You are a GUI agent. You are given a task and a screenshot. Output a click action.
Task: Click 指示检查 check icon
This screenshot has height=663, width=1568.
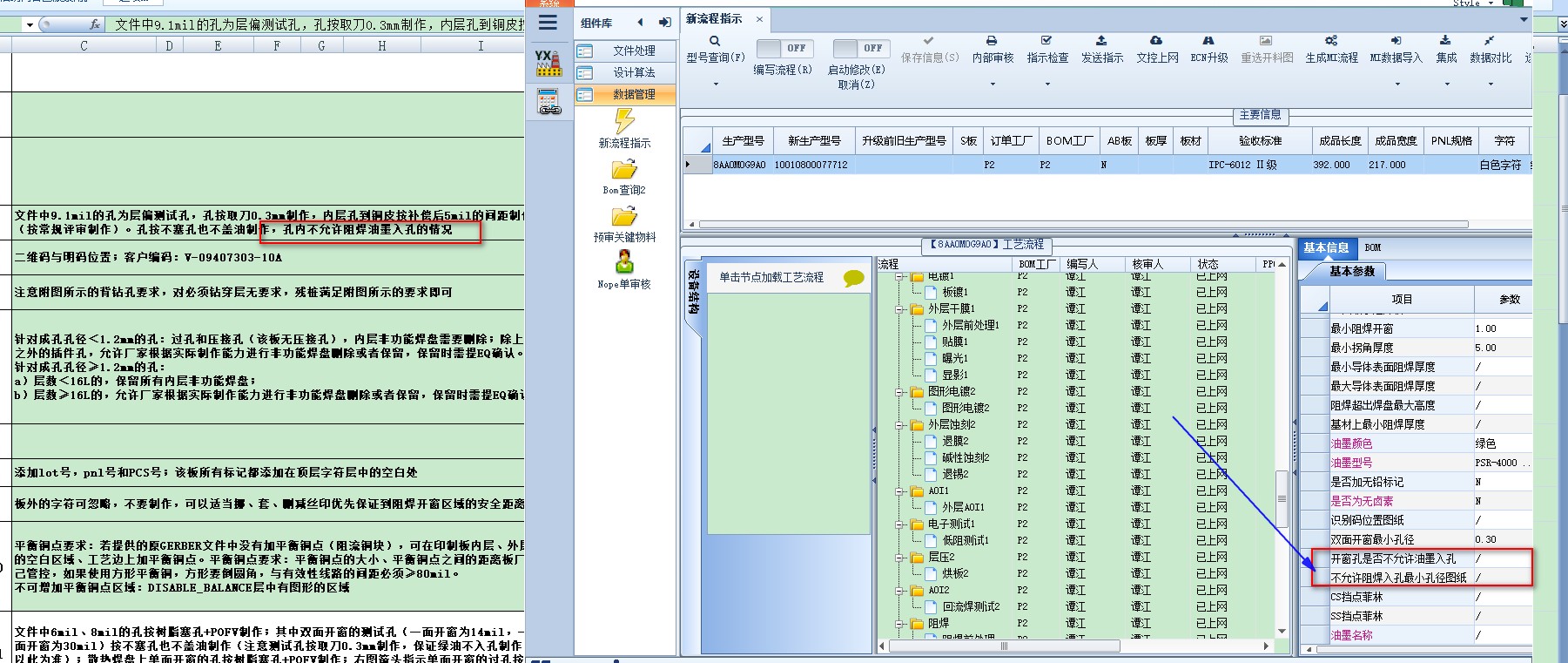(1046, 41)
